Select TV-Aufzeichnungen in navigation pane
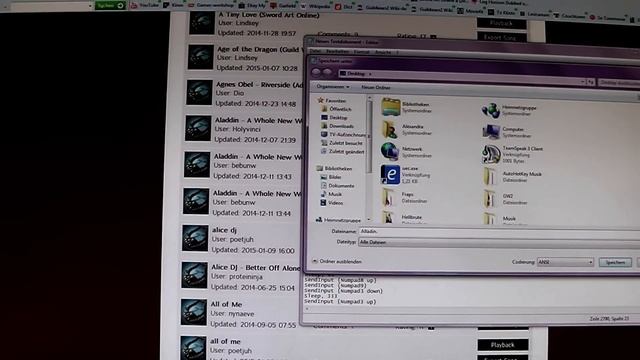Viewport: 640px width, 360px height. click(x=343, y=134)
